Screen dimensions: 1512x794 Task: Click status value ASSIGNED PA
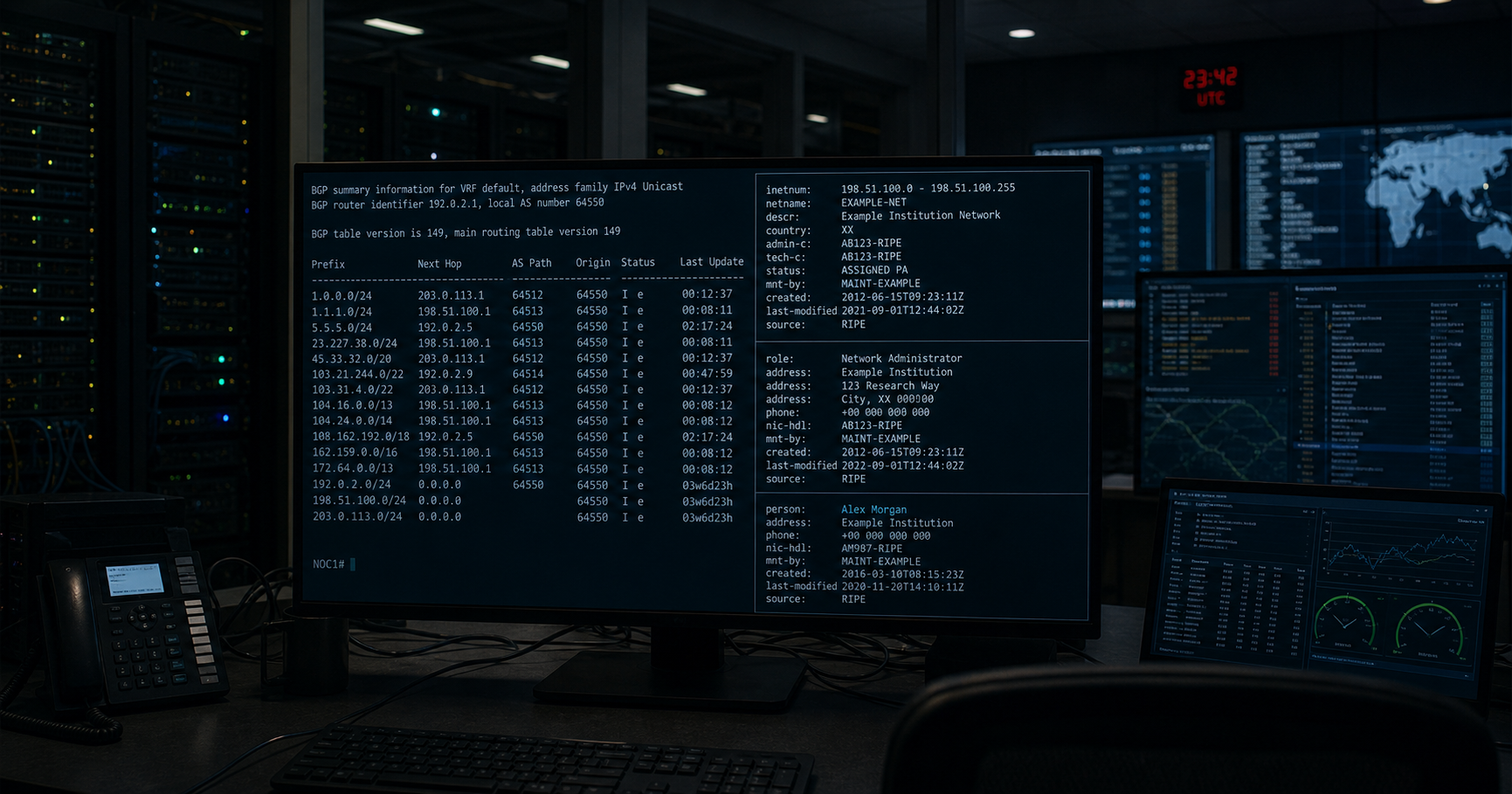(874, 270)
